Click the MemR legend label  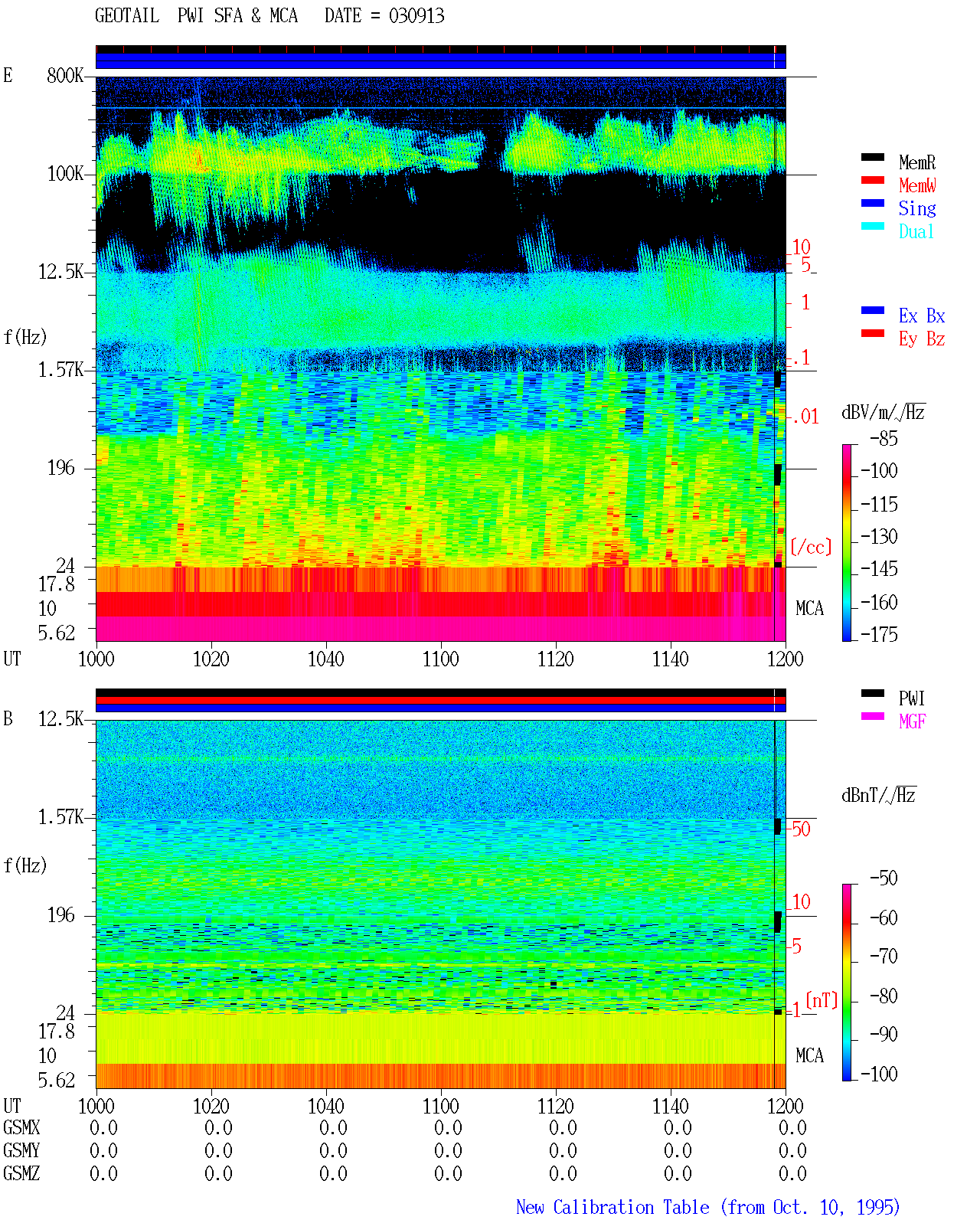917,162
